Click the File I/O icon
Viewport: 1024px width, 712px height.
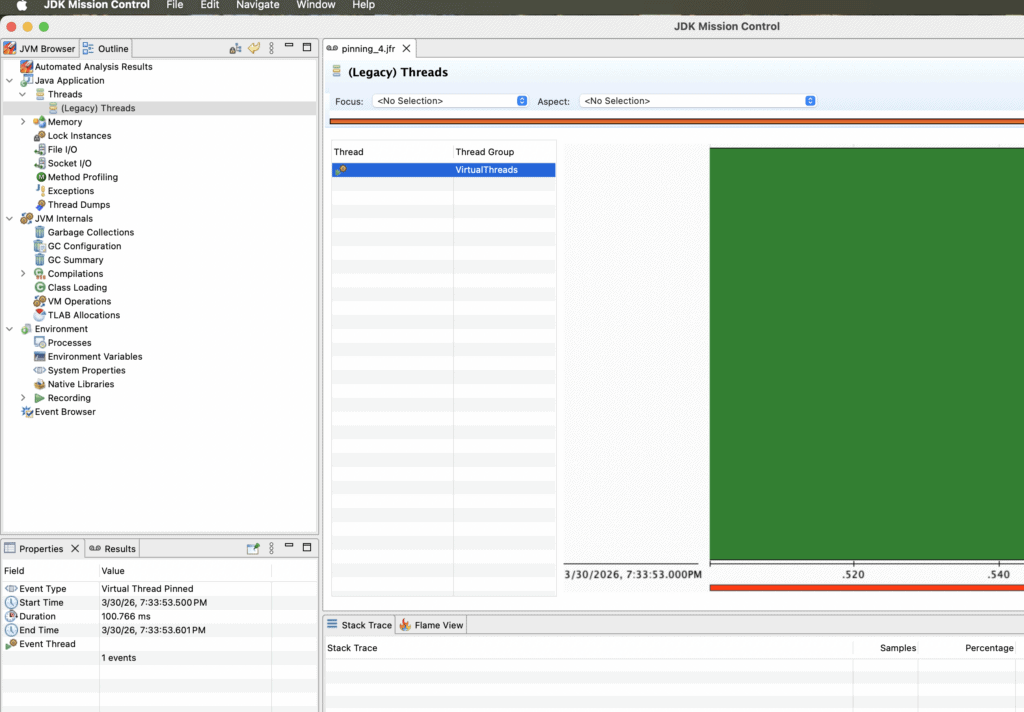click(40, 150)
